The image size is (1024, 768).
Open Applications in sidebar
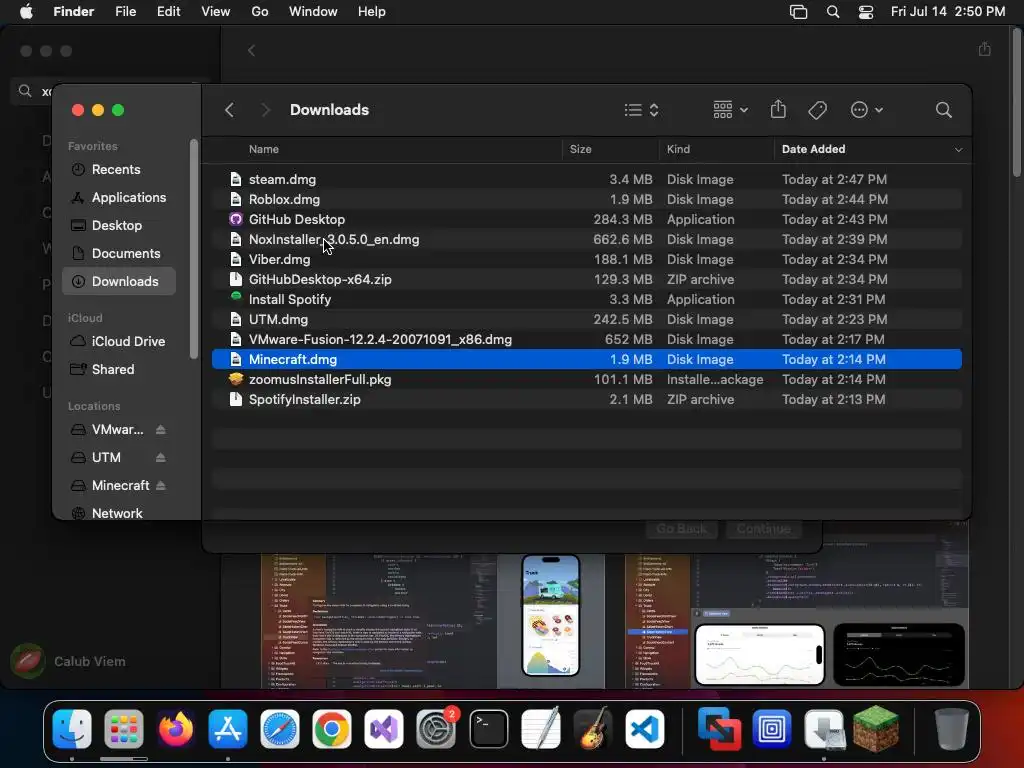(118, 197)
